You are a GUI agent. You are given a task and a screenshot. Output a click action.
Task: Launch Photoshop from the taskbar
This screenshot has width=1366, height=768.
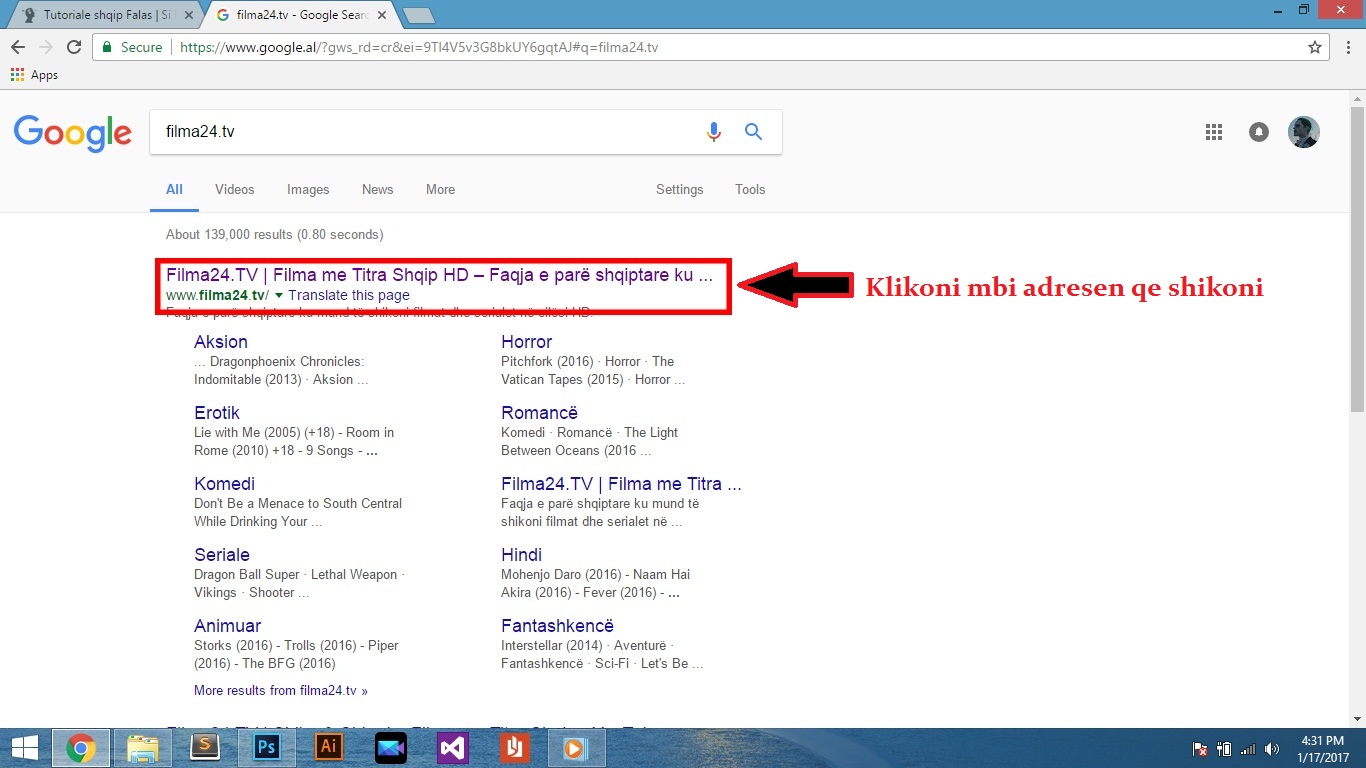[x=267, y=747]
